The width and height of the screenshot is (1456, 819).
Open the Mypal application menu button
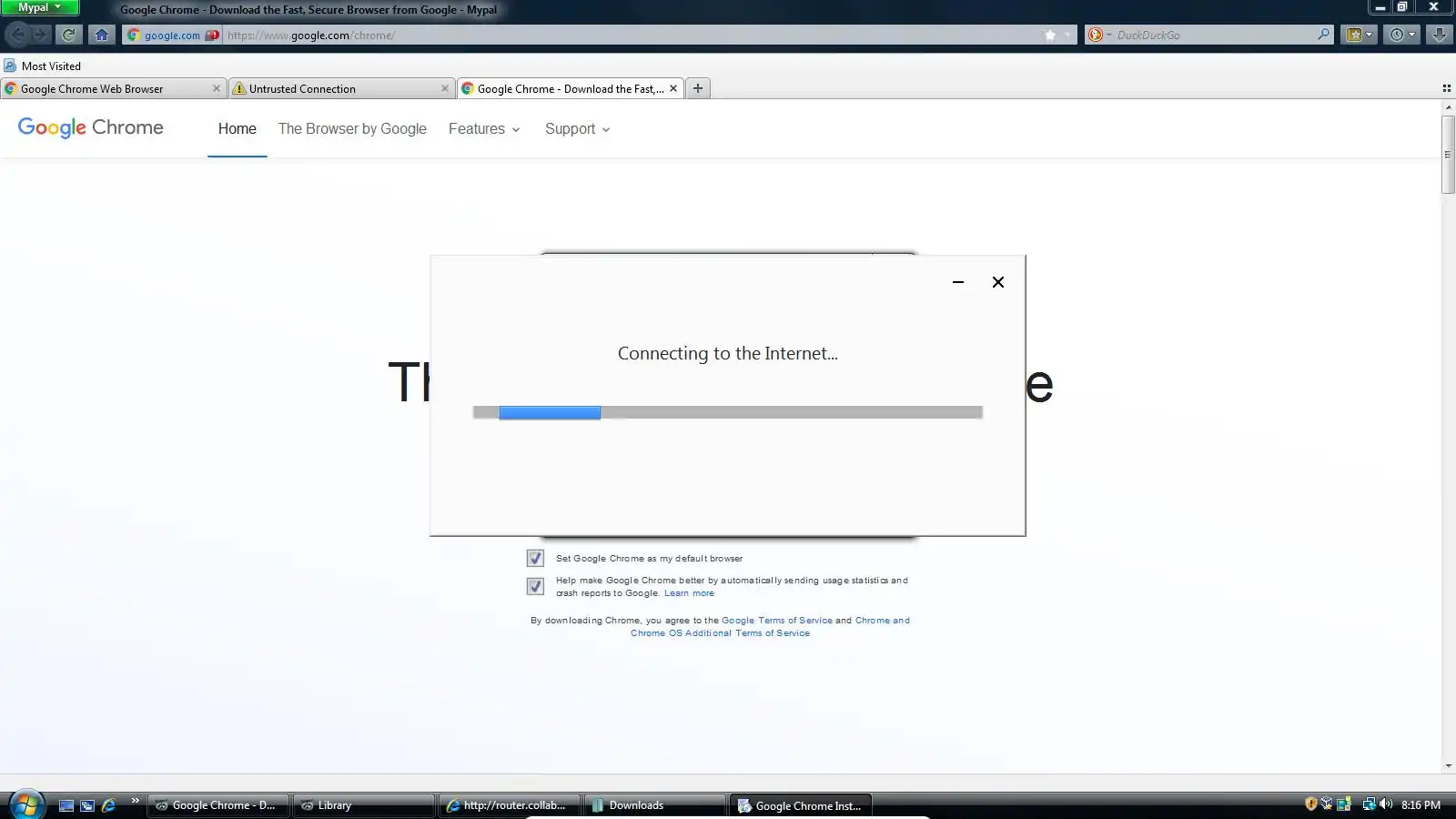pos(40,7)
